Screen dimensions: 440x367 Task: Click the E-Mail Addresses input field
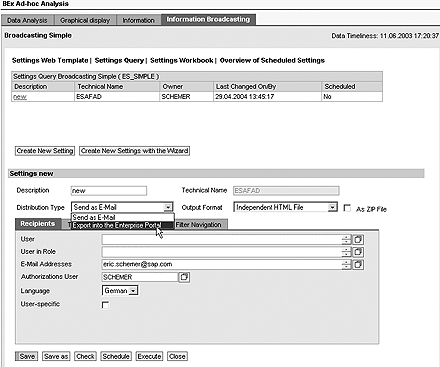click(222, 265)
